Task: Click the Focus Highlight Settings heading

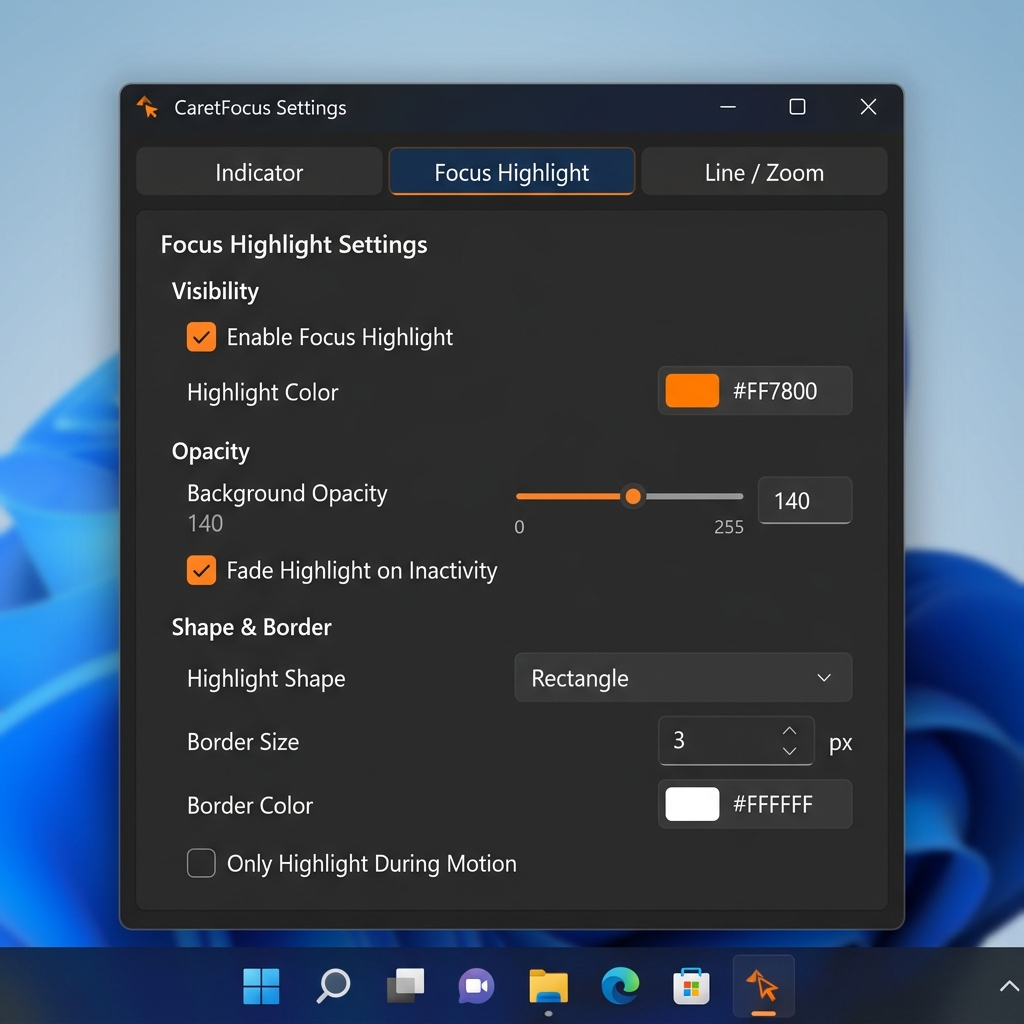Action: pos(294,244)
